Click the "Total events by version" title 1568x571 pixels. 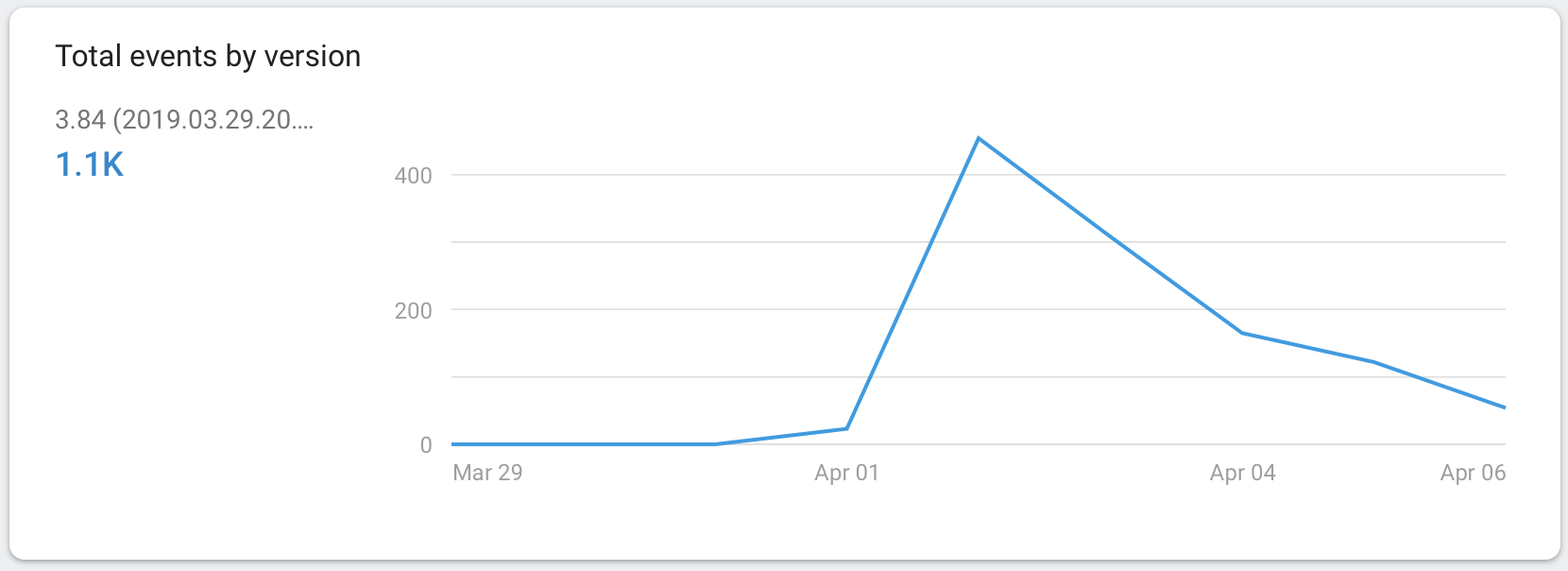point(208,57)
